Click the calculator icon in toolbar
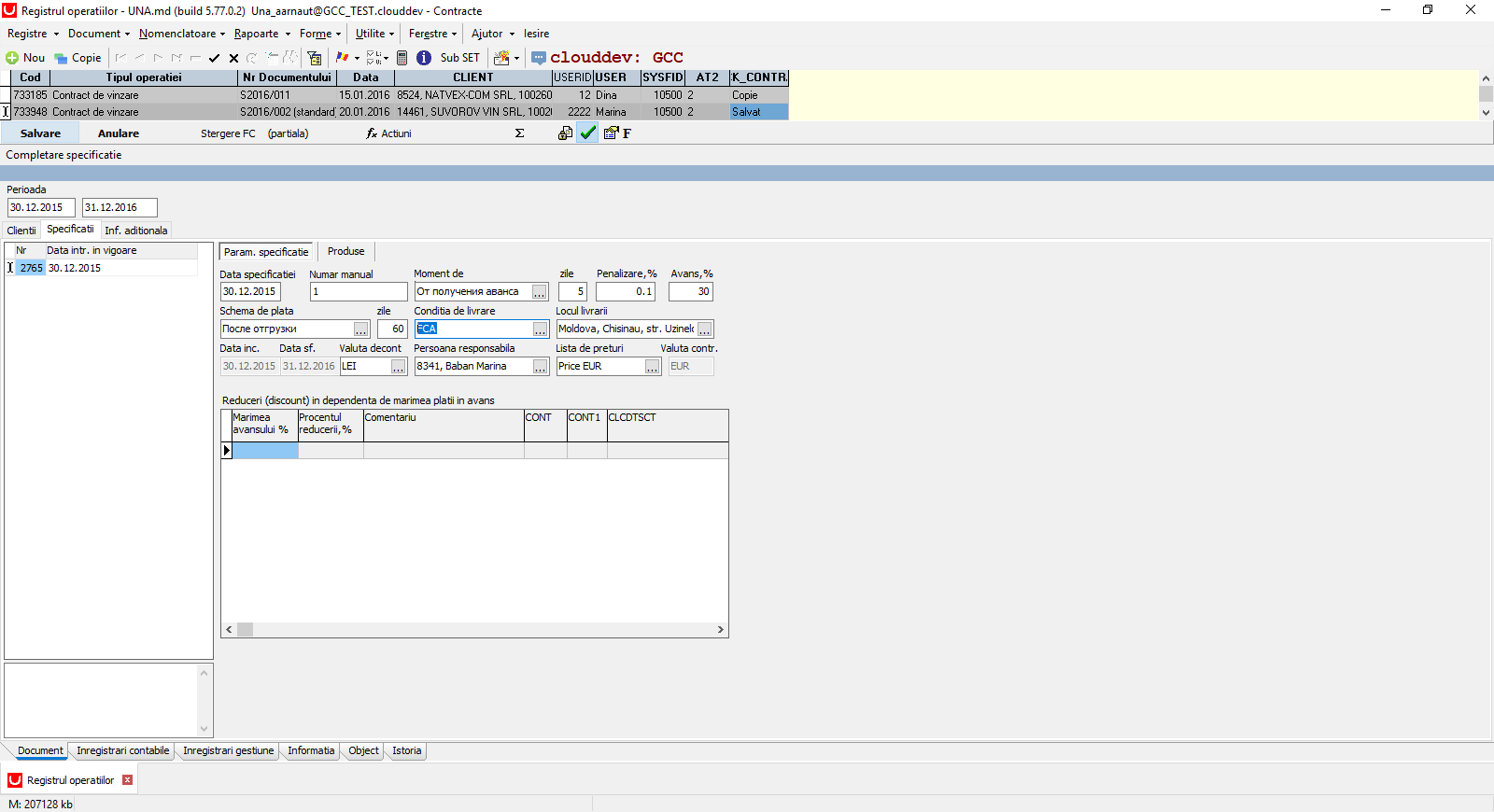 click(402, 58)
